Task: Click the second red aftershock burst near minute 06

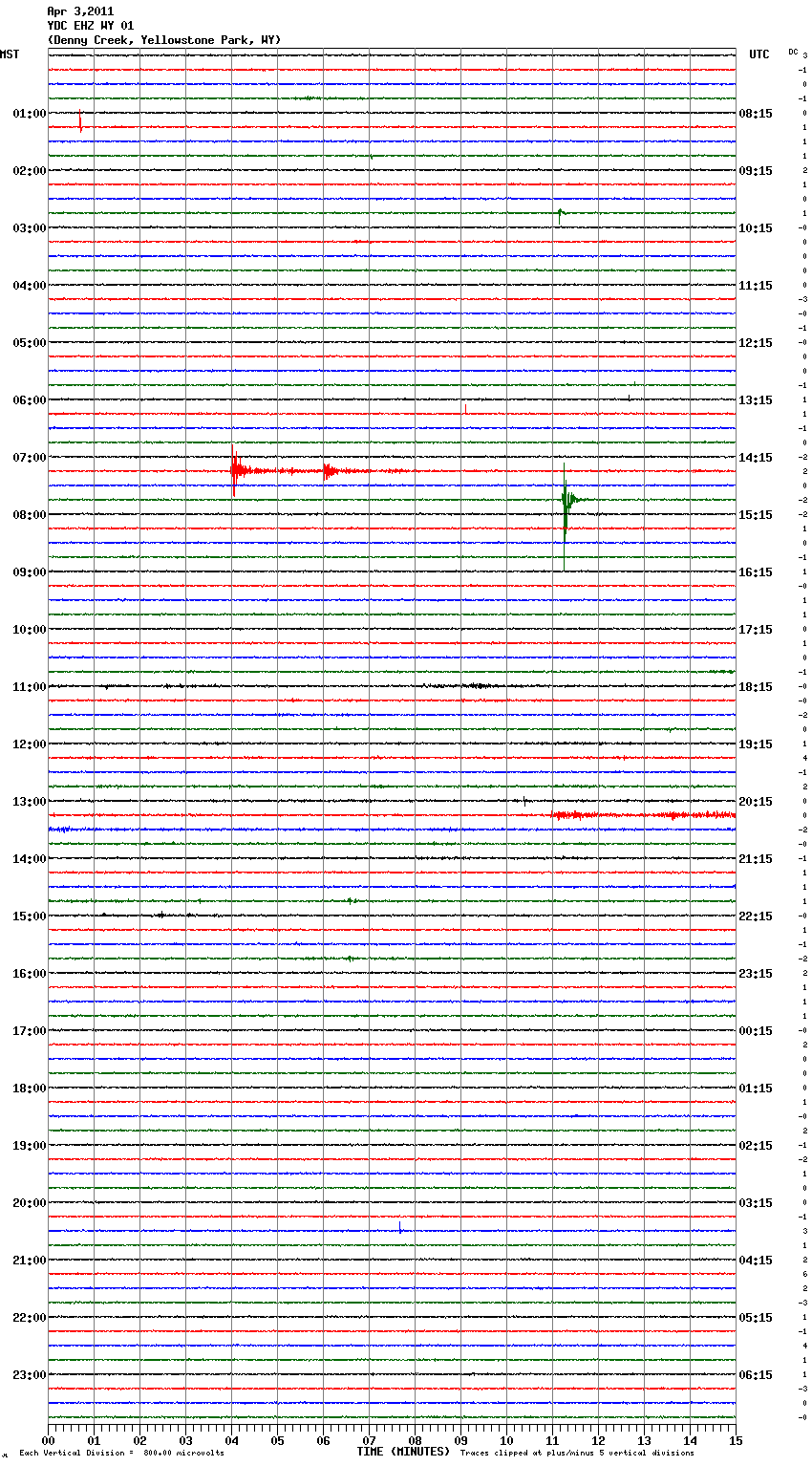Action: point(328,470)
